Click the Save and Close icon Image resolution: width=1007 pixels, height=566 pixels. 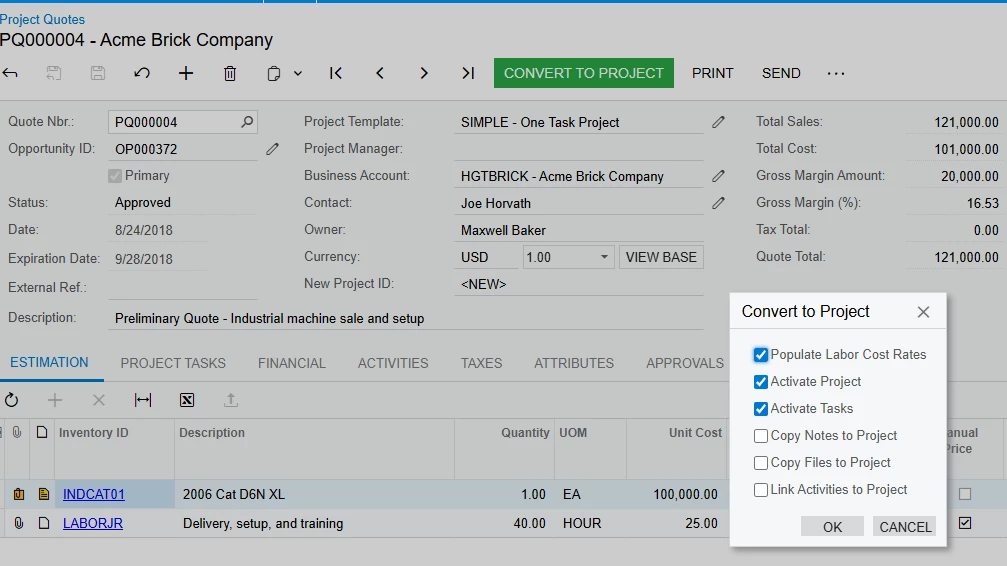point(54,73)
